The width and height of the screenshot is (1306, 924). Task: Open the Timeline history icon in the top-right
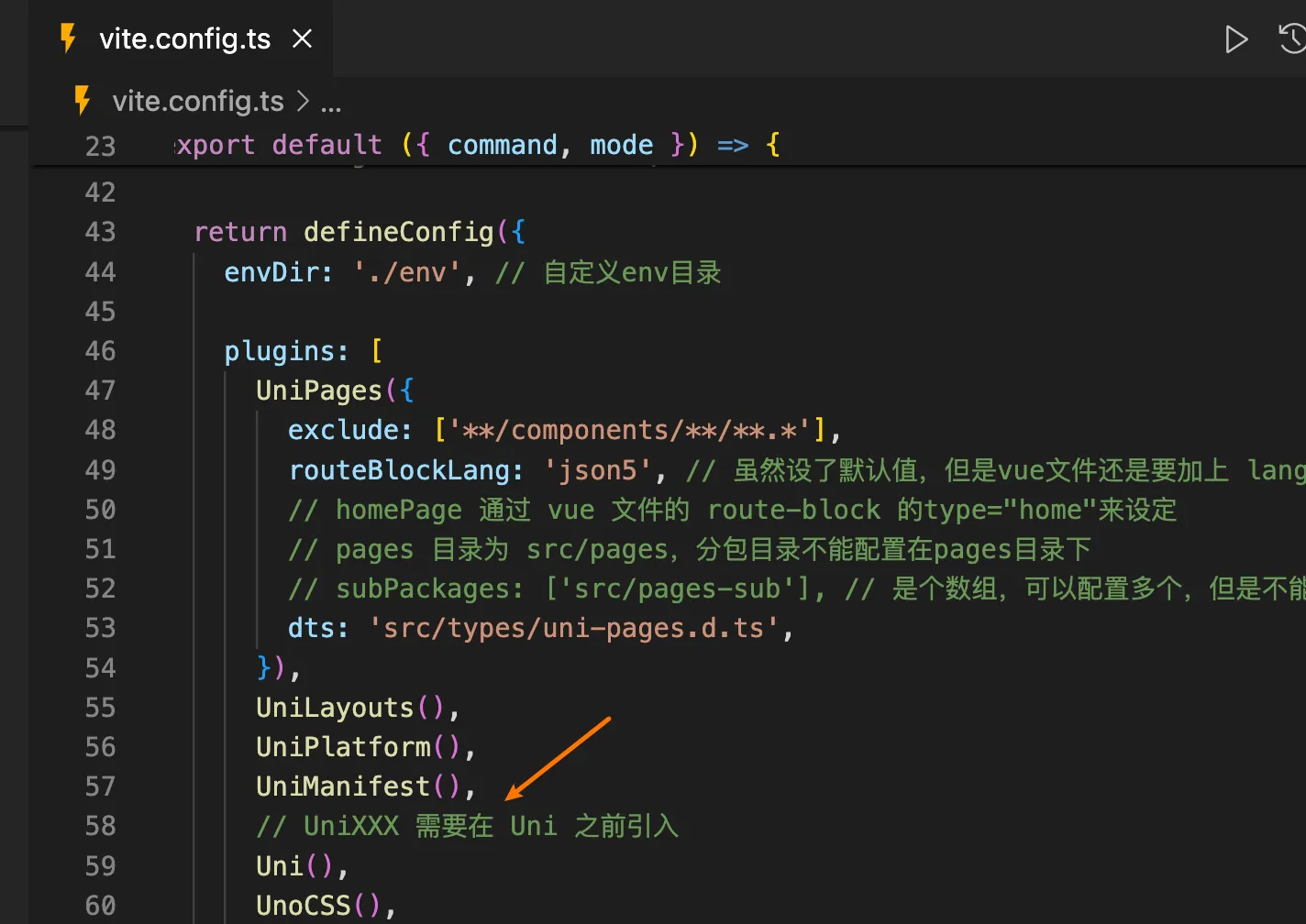point(1292,39)
